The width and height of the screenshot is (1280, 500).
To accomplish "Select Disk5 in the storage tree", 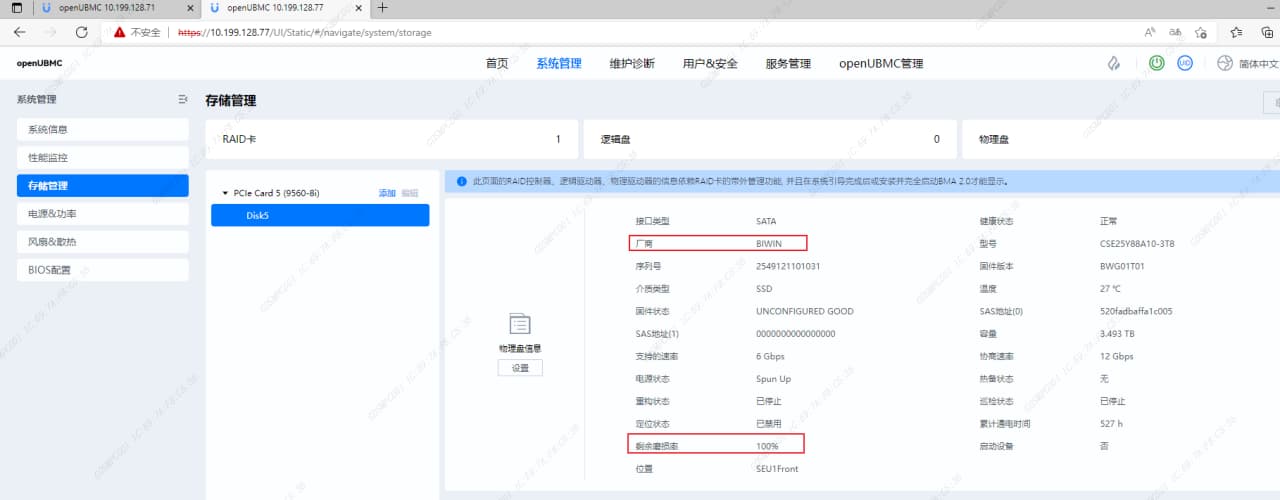I will (258, 215).
